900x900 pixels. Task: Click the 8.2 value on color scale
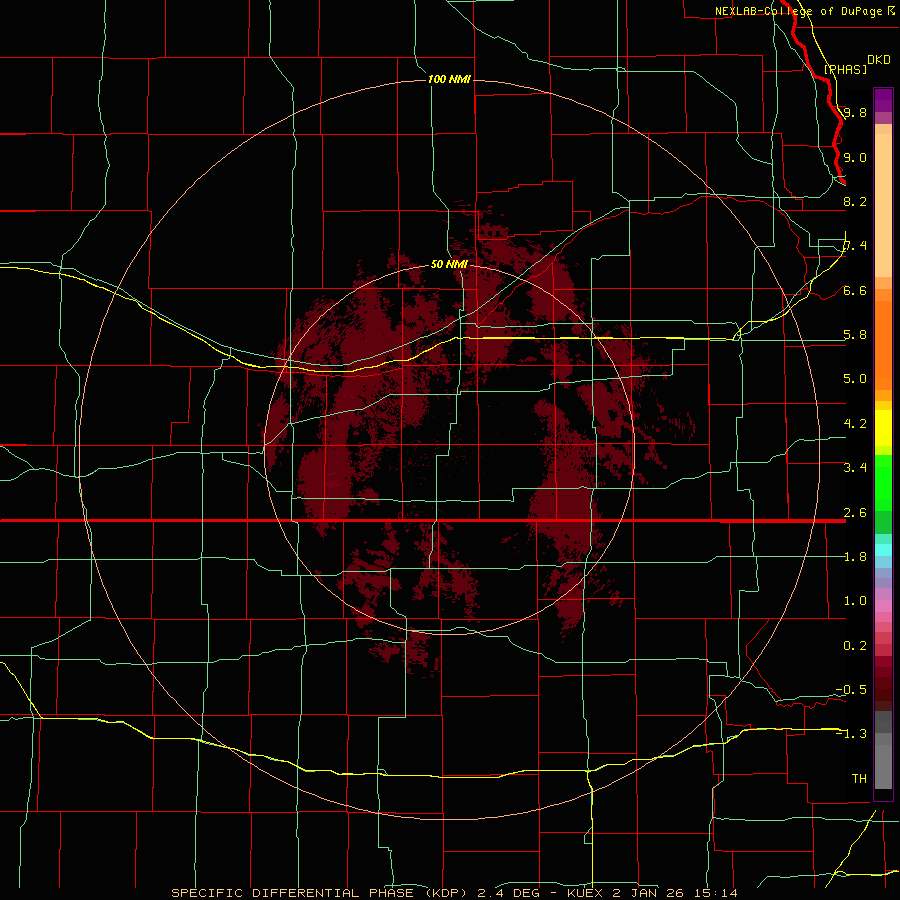pyautogui.click(x=855, y=201)
